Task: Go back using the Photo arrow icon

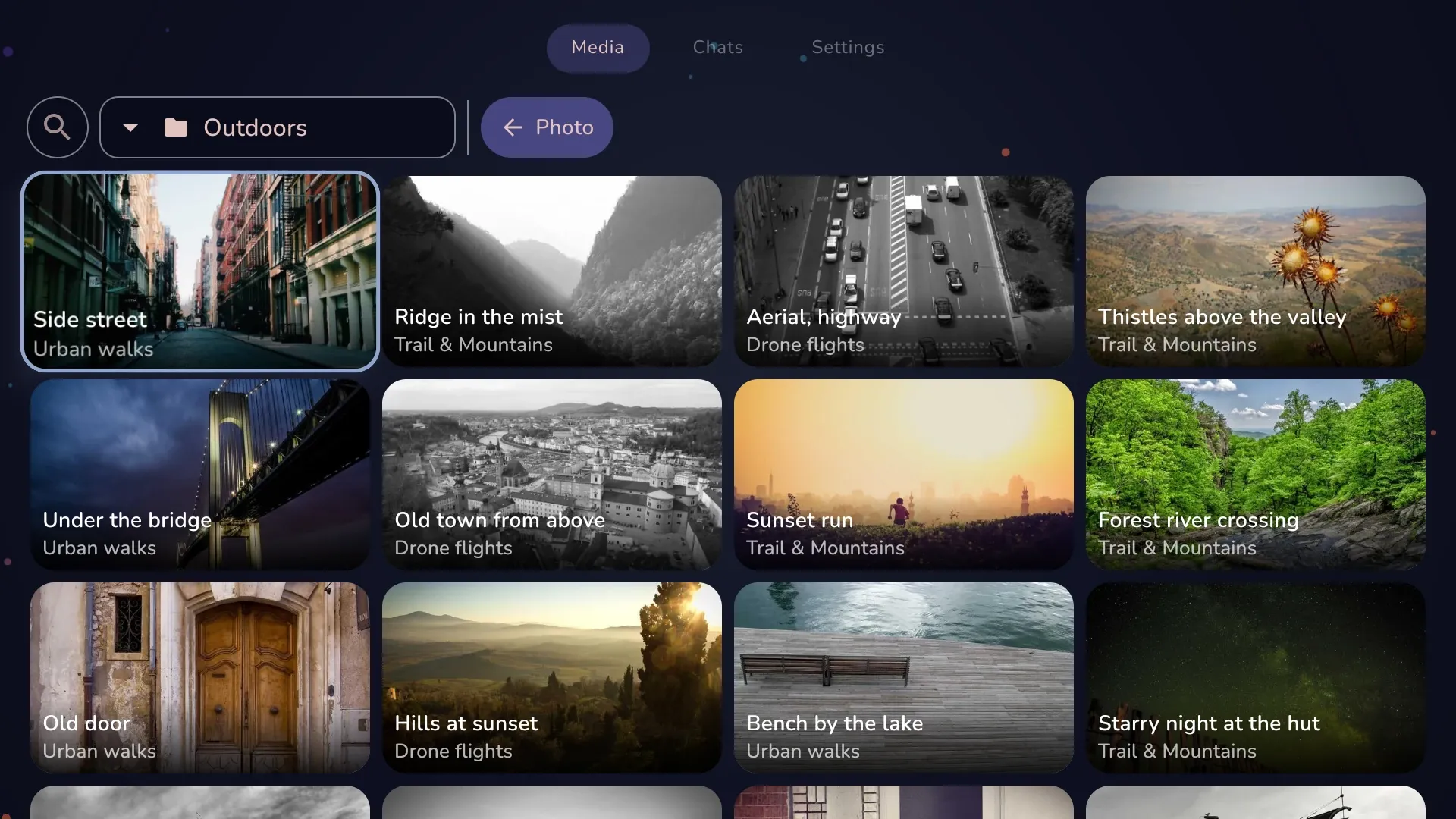Action: coord(513,127)
